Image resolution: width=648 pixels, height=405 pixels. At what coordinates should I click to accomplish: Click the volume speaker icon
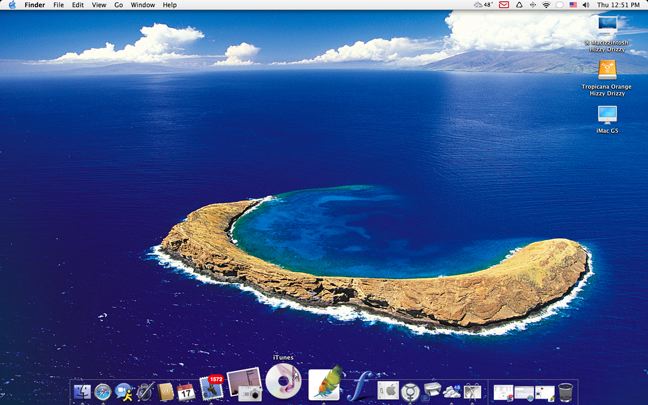click(x=586, y=5)
